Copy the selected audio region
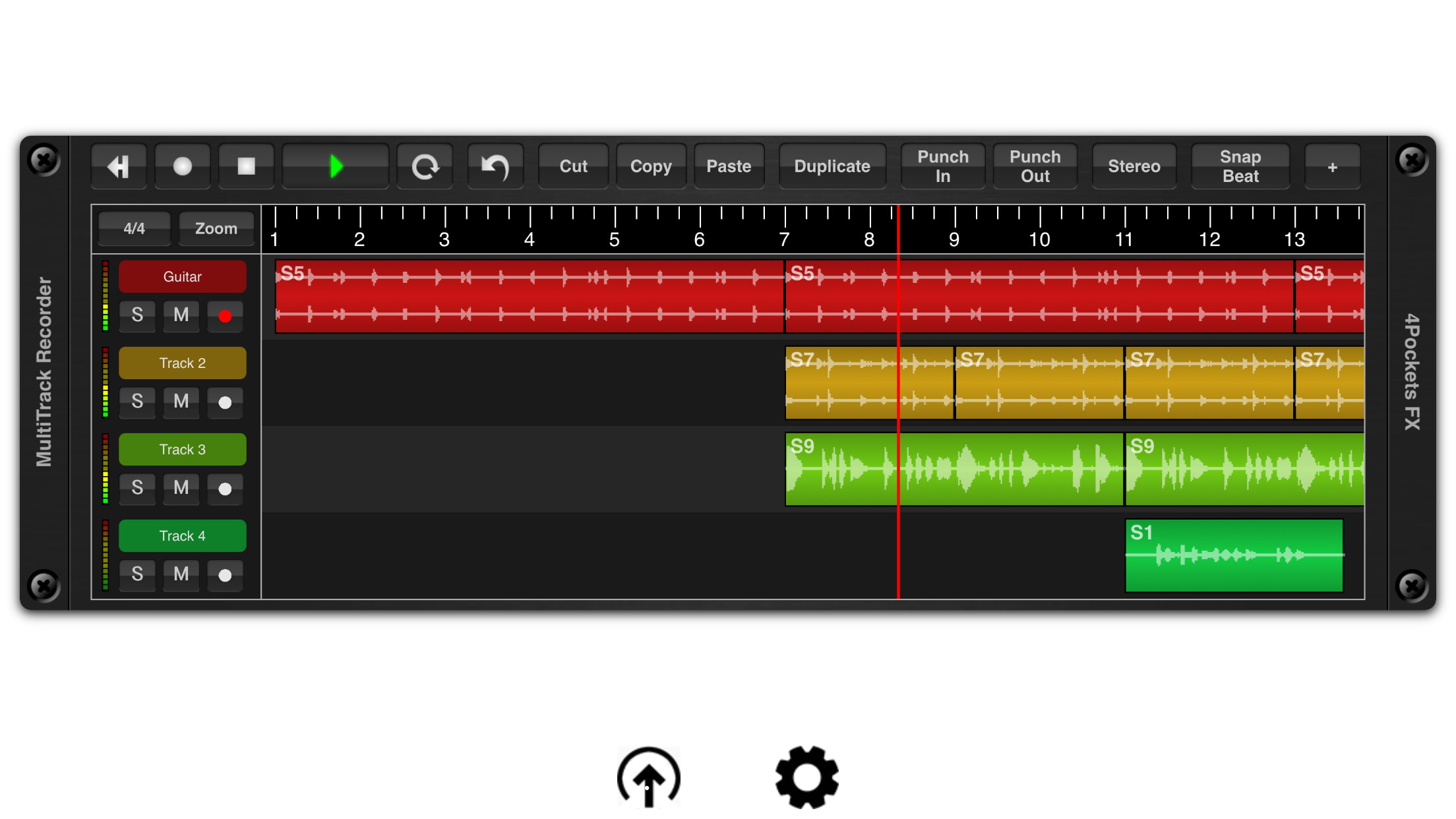The width and height of the screenshot is (1456, 819). pyautogui.click(x=651, y=166)
